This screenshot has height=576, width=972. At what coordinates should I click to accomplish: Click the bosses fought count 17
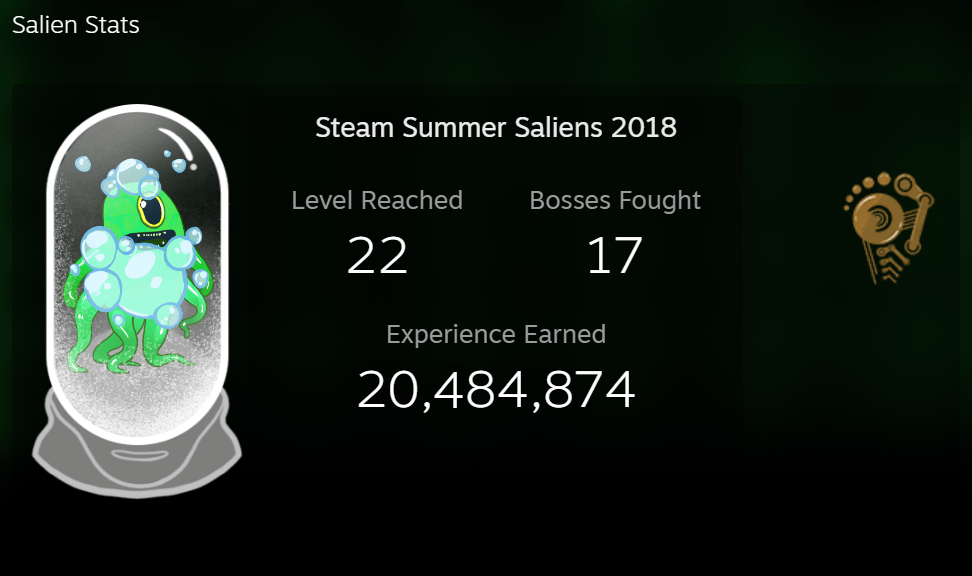(613, 255)
